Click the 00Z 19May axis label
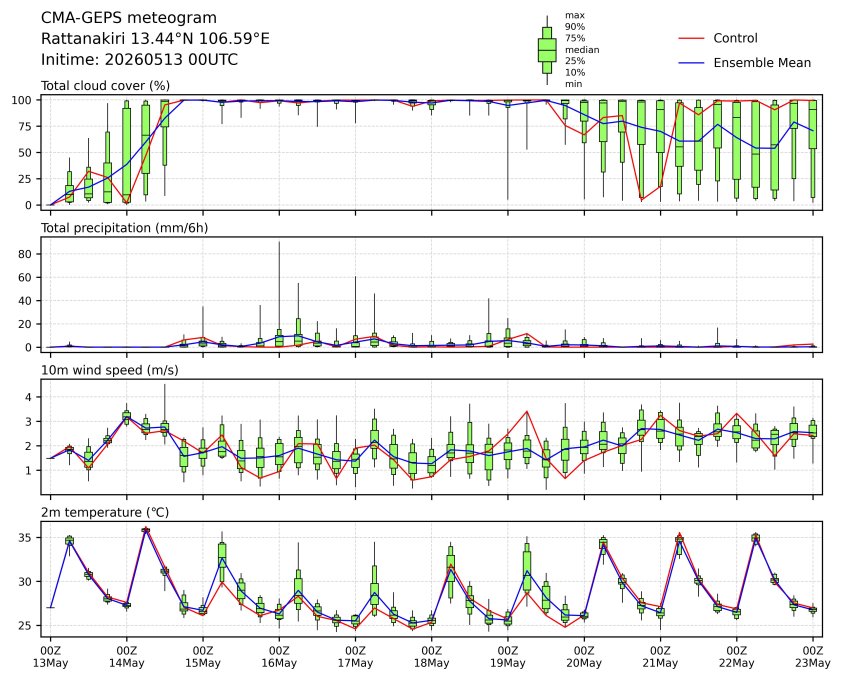 click(x=507, y=657)
